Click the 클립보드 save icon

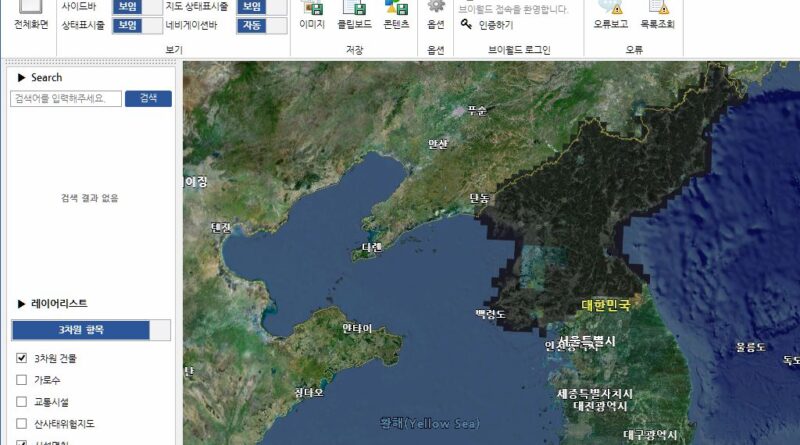point(355,7)
